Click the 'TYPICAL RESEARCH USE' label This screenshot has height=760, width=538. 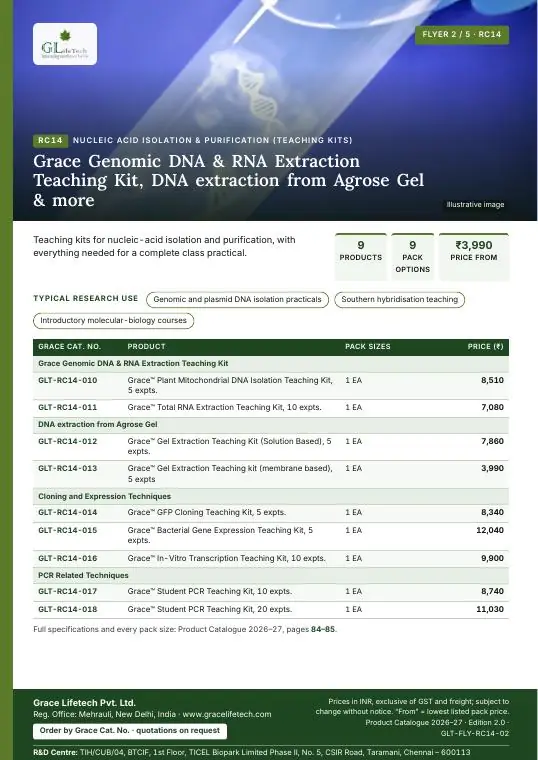tap(85, 299)
